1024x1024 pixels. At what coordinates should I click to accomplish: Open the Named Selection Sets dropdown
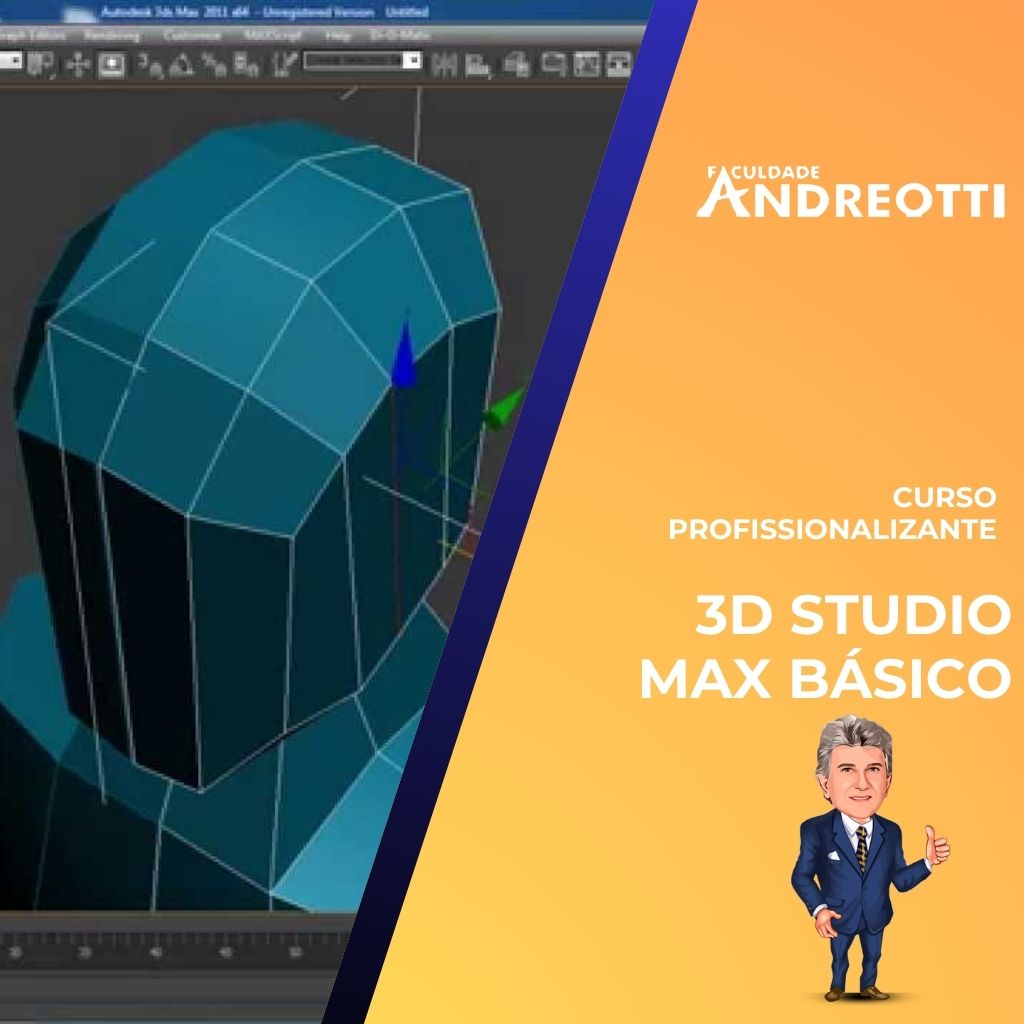pyautogui.click(x=362, y=61)
